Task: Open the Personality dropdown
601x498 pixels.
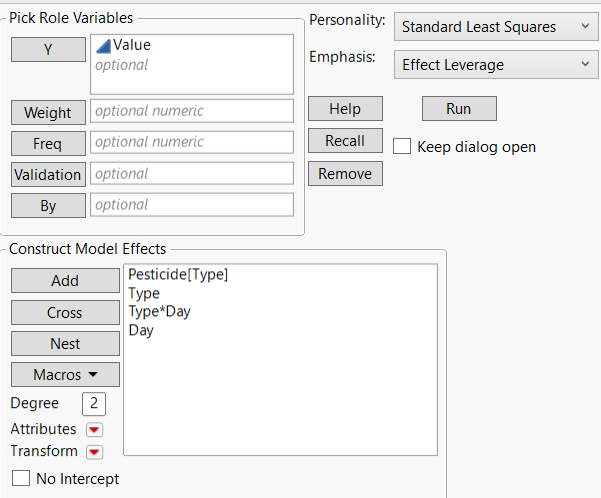Action: [496, 27]
